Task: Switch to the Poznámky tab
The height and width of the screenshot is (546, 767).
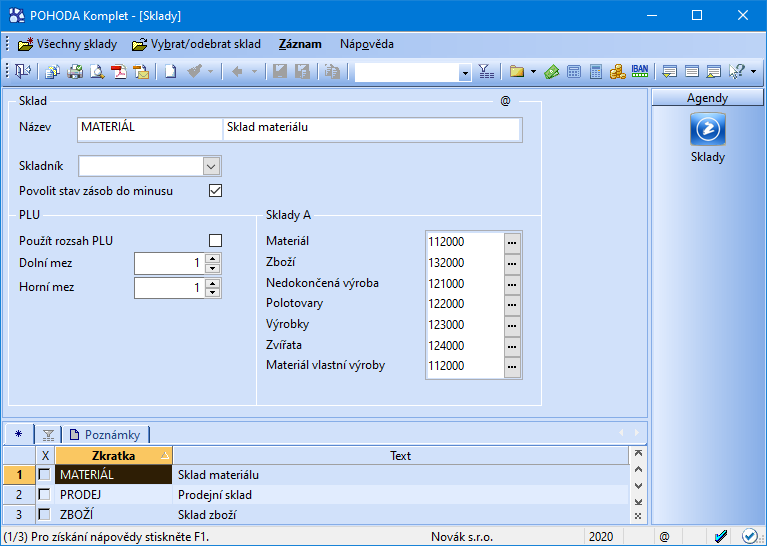Action: [x=105, y=434]
